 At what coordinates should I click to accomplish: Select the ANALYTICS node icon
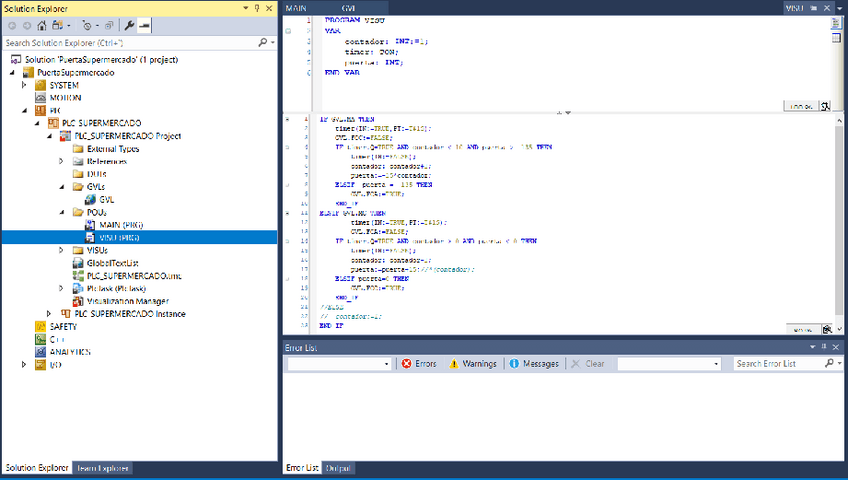click(41, 352)
